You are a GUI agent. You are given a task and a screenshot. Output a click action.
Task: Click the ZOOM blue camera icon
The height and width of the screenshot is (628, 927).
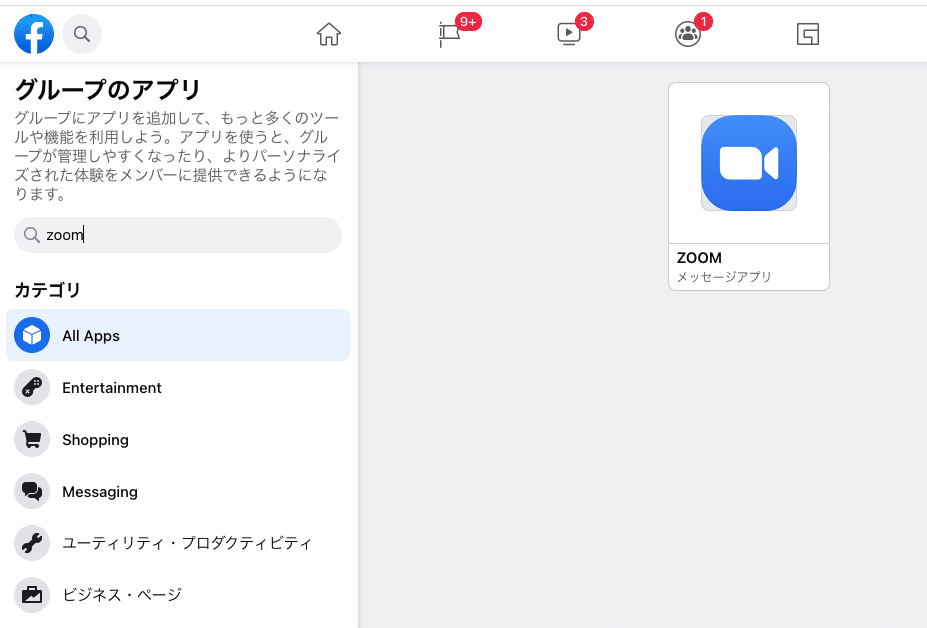[x=748, y=161]
